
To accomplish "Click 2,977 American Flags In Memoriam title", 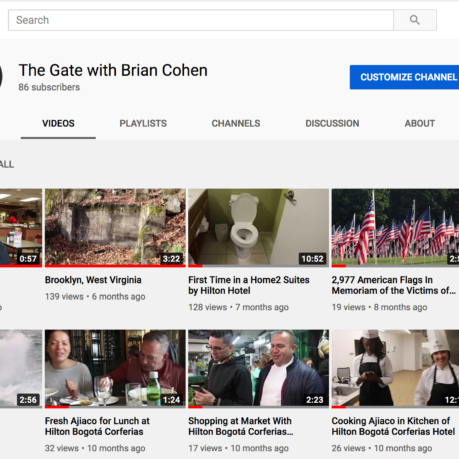I will (x=394, y=285).
